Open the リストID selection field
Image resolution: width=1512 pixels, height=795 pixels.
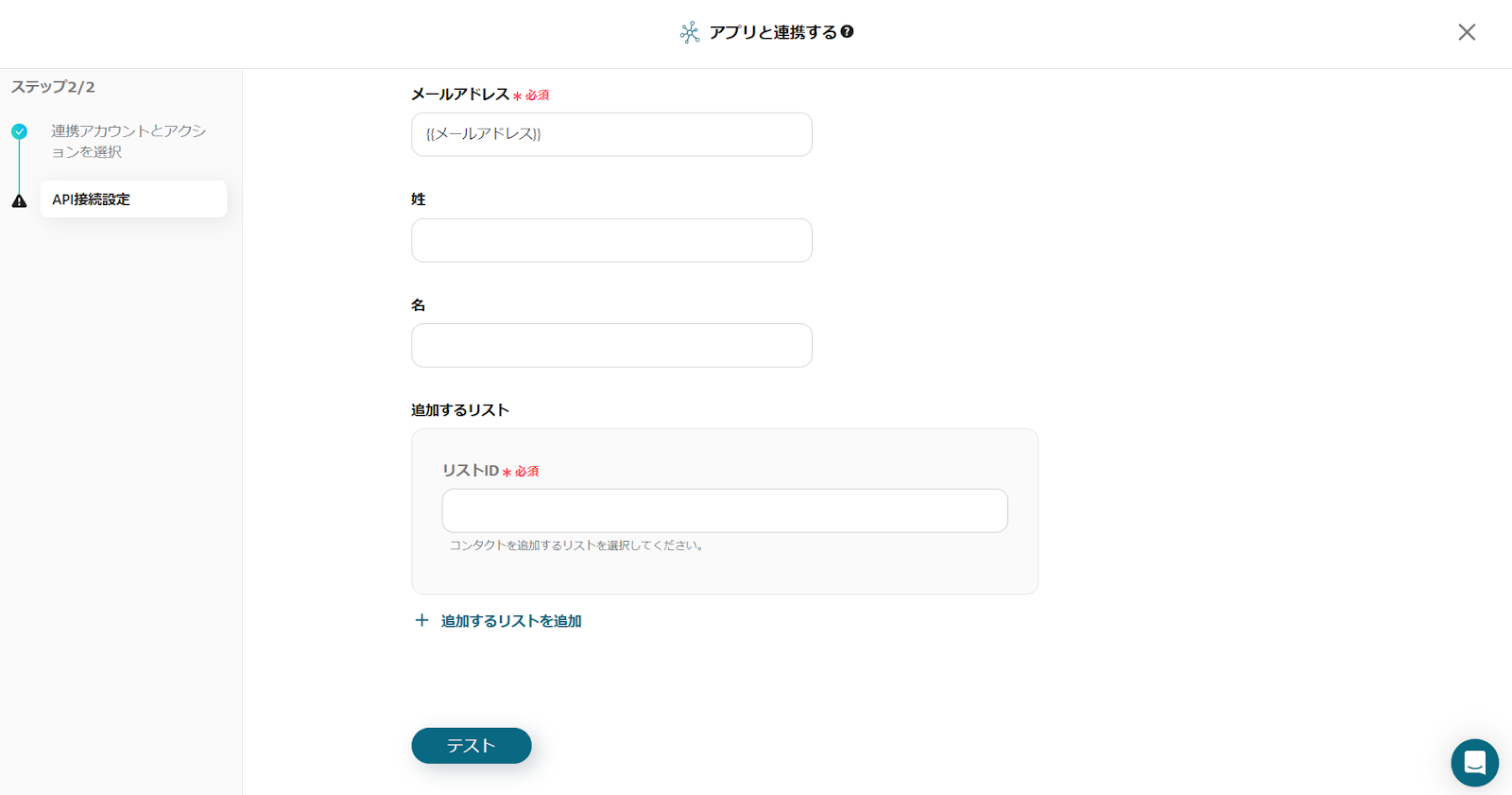click(x=725, y=510)
